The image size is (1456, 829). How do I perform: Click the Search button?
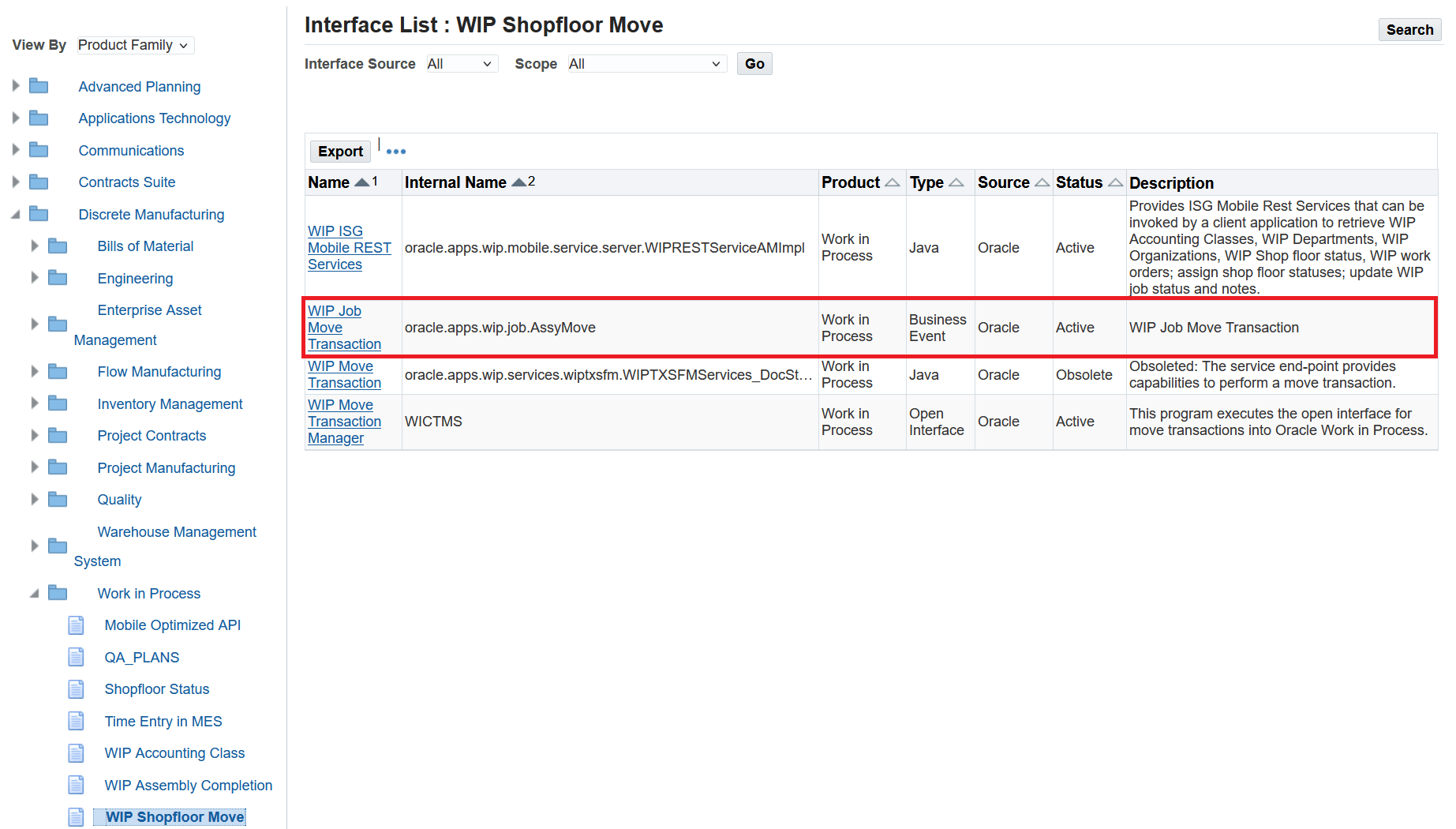tap(1409, 29)
